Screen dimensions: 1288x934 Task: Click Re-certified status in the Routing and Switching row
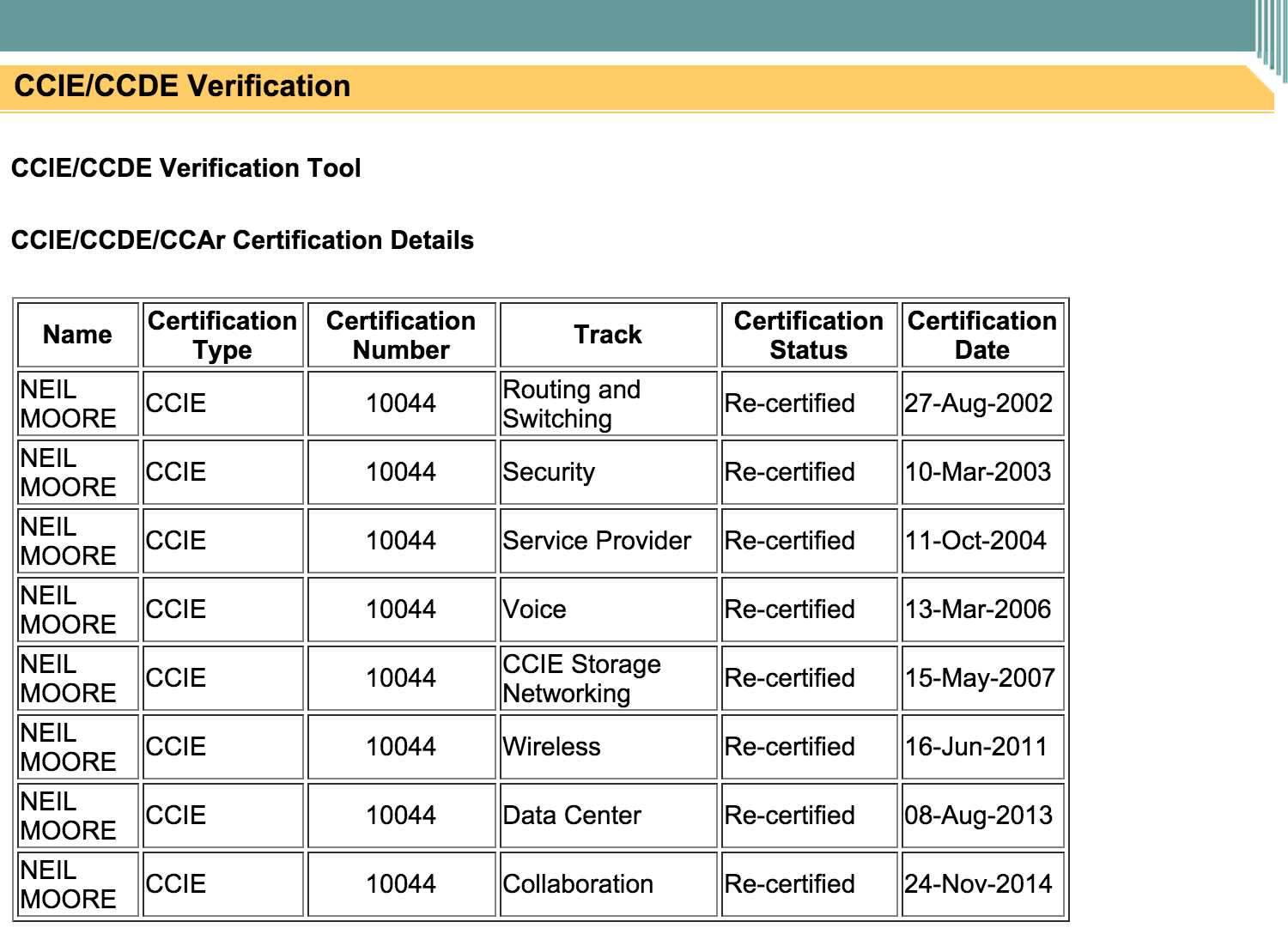(x=790, y=403)
